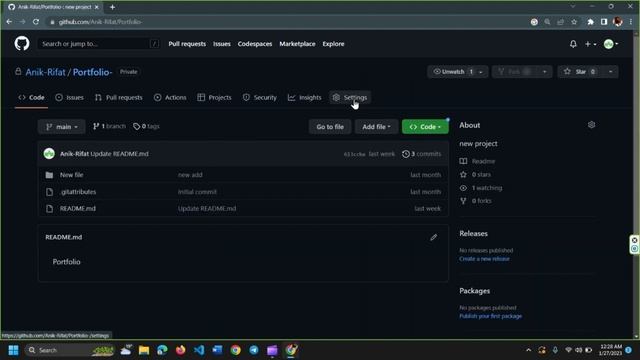Image resolution: width=640 pixels, height=360 pixels.
Task: Open the plus create-new menu
Action: [x=590, y=44]
